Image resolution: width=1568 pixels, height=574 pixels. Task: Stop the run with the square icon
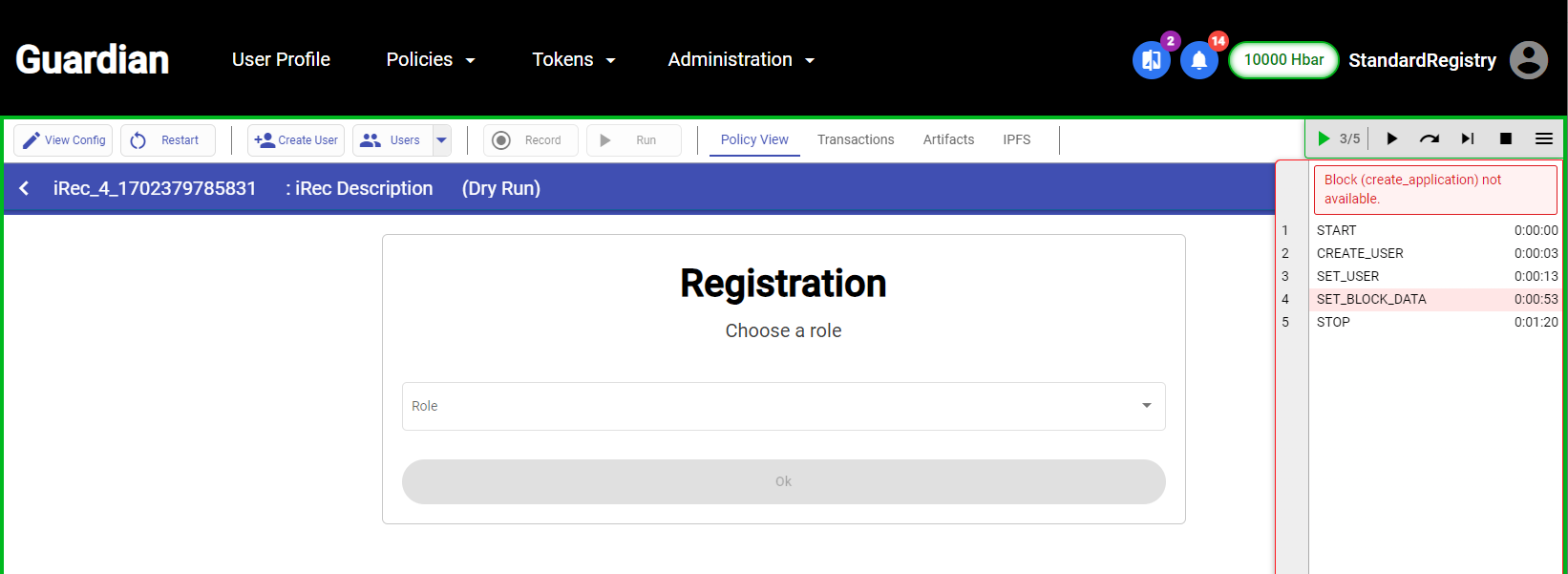(x=1506, y=138)
